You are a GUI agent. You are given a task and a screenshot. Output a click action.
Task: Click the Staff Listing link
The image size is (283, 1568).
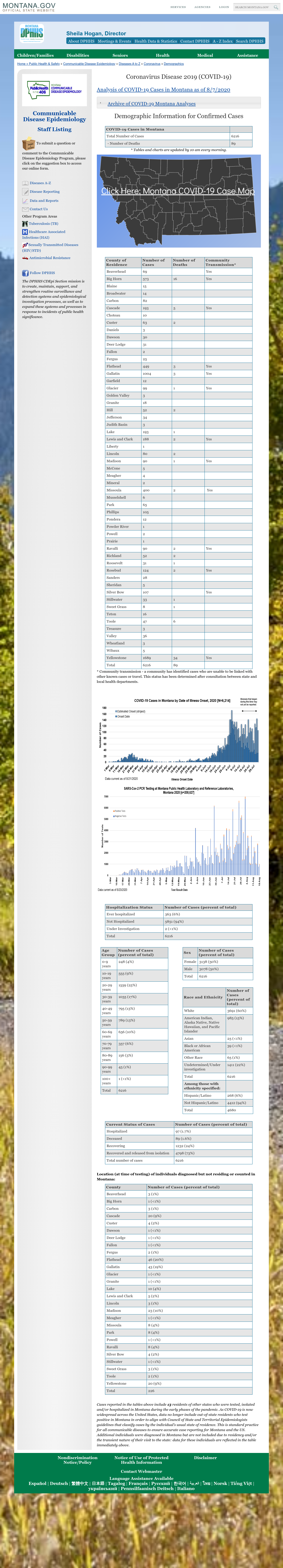(54, 130)
